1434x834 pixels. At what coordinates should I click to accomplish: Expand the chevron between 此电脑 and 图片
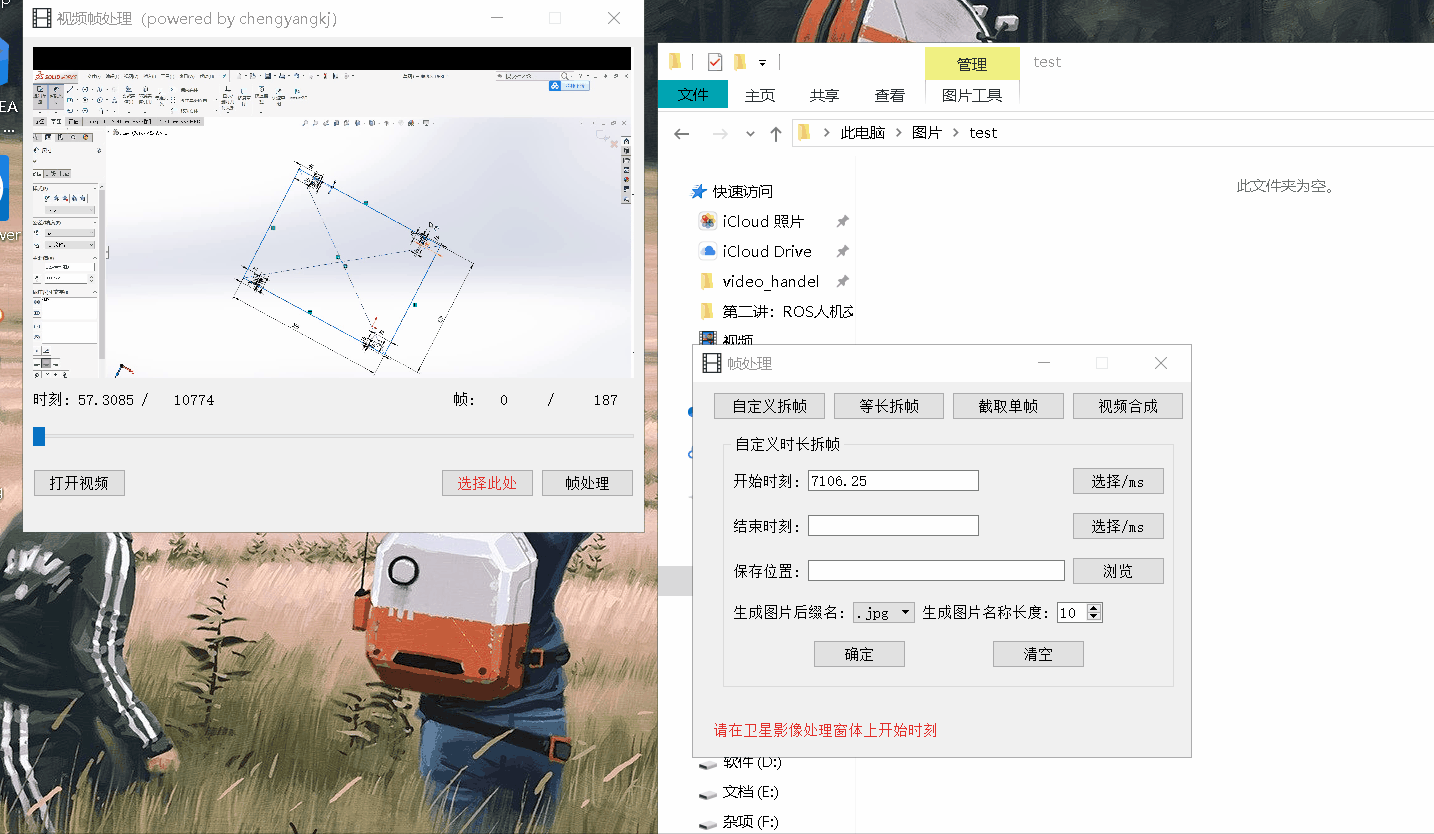[x=898, y=132]
